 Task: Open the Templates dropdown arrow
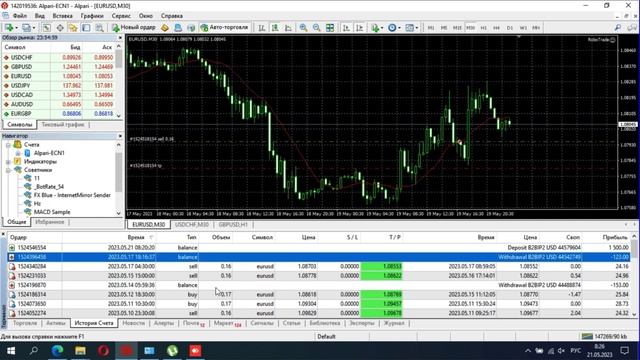416,28
